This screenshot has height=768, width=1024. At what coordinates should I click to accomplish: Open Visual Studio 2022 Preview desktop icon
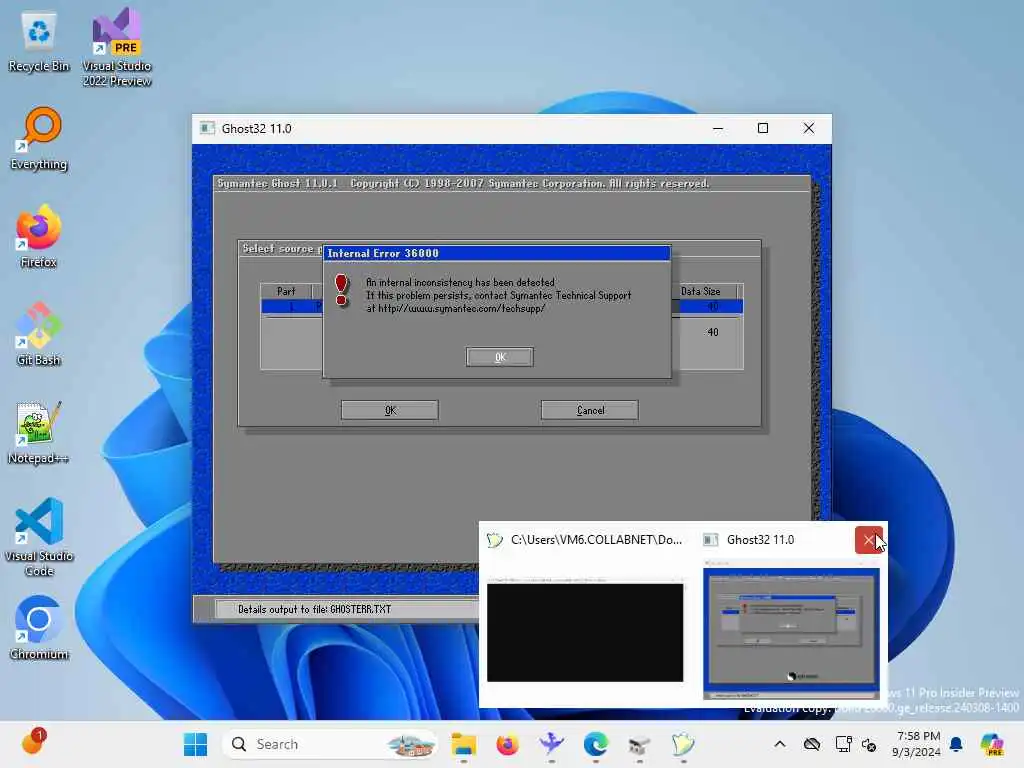(117, 47)
